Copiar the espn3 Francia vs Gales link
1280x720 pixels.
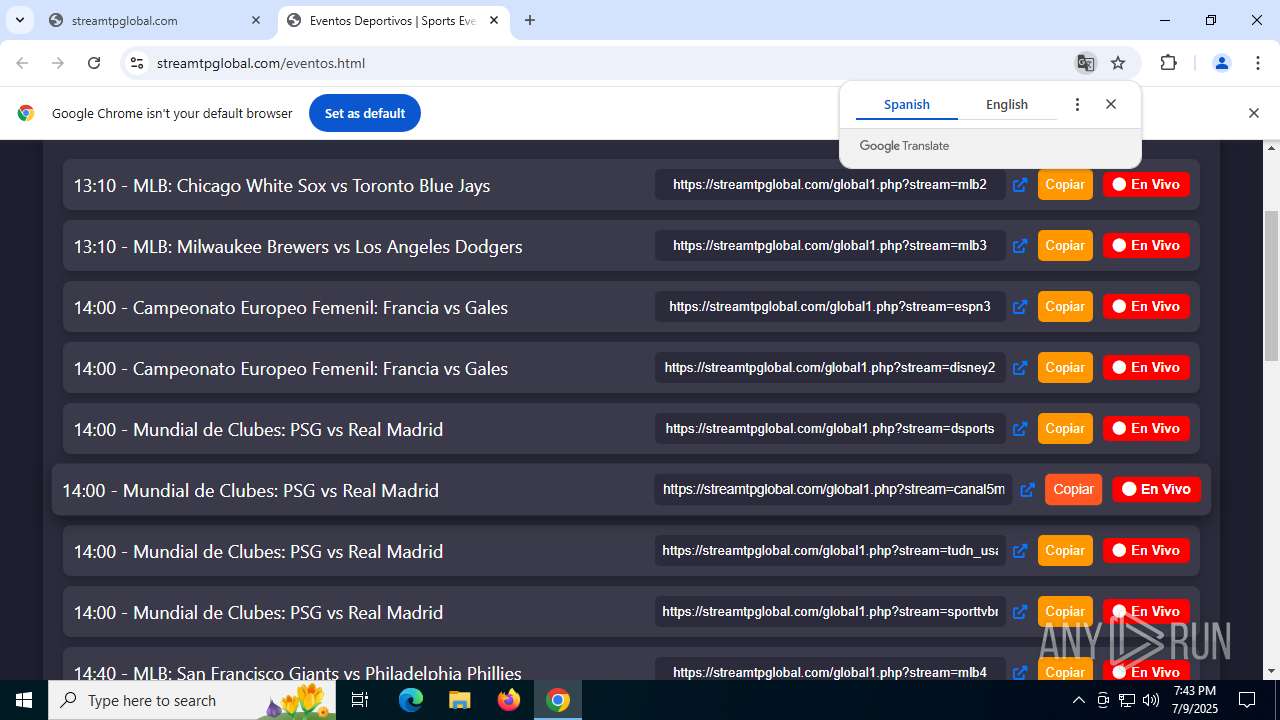point(1065,307)
